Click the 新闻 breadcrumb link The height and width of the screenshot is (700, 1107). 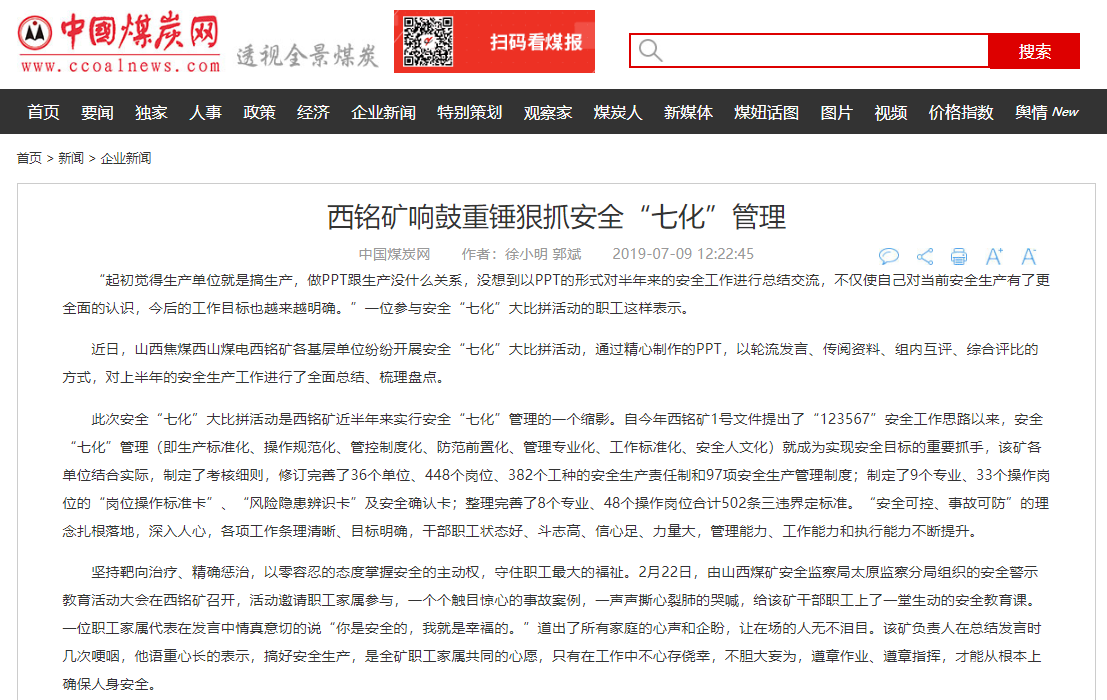point(71,158)
